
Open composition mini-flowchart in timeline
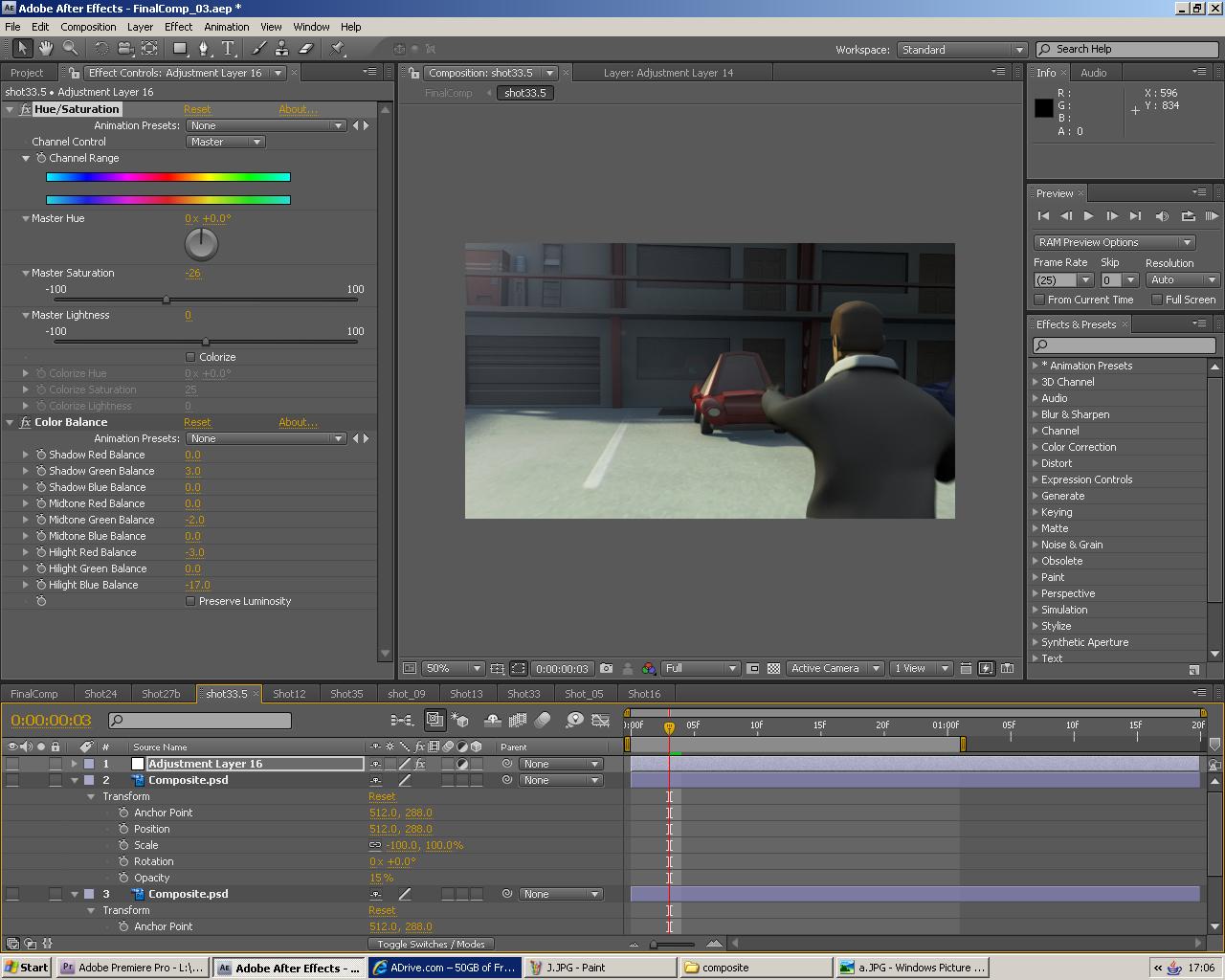(402, 720)
